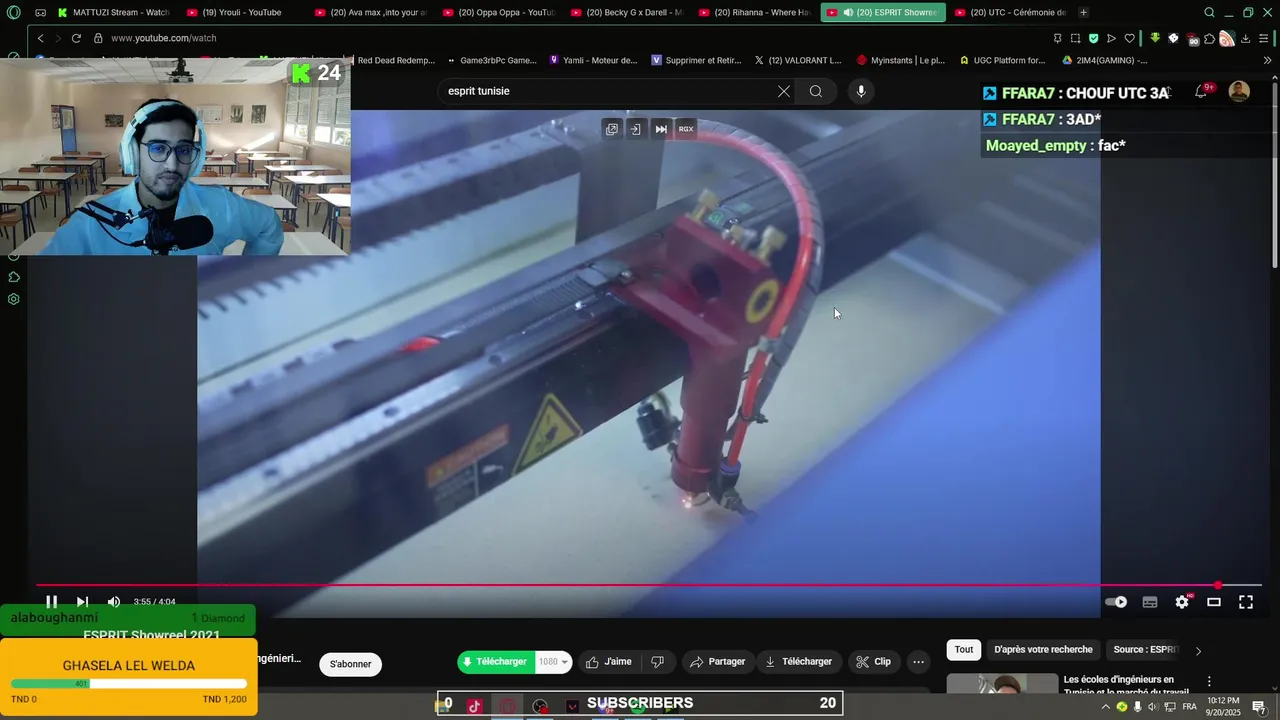
Task: Open the UGC Platform bookmark
Action: (1002, 60)
